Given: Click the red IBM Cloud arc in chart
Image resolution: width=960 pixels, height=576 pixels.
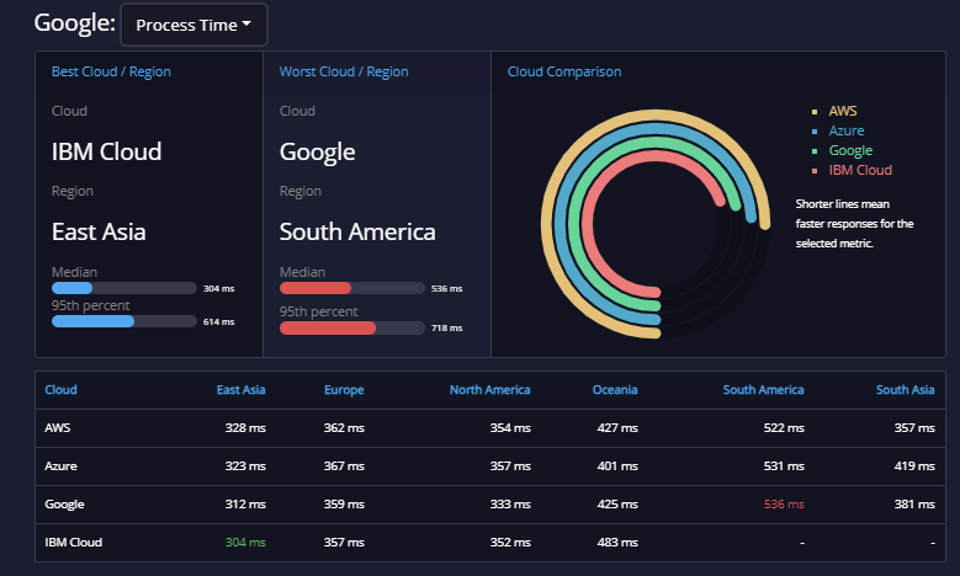Looking at the screenshot, I should point(587,223).
